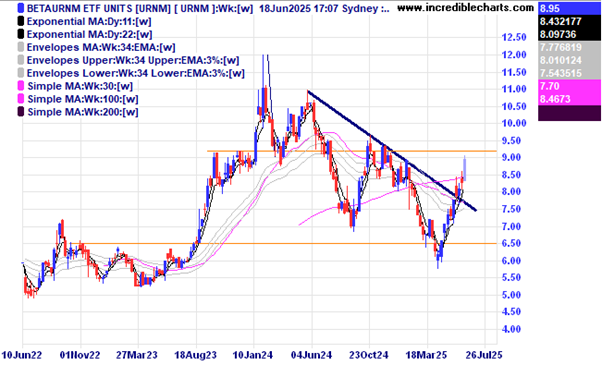Click the 18Mar25 date label
602x365 pixels.
point(426,355)
